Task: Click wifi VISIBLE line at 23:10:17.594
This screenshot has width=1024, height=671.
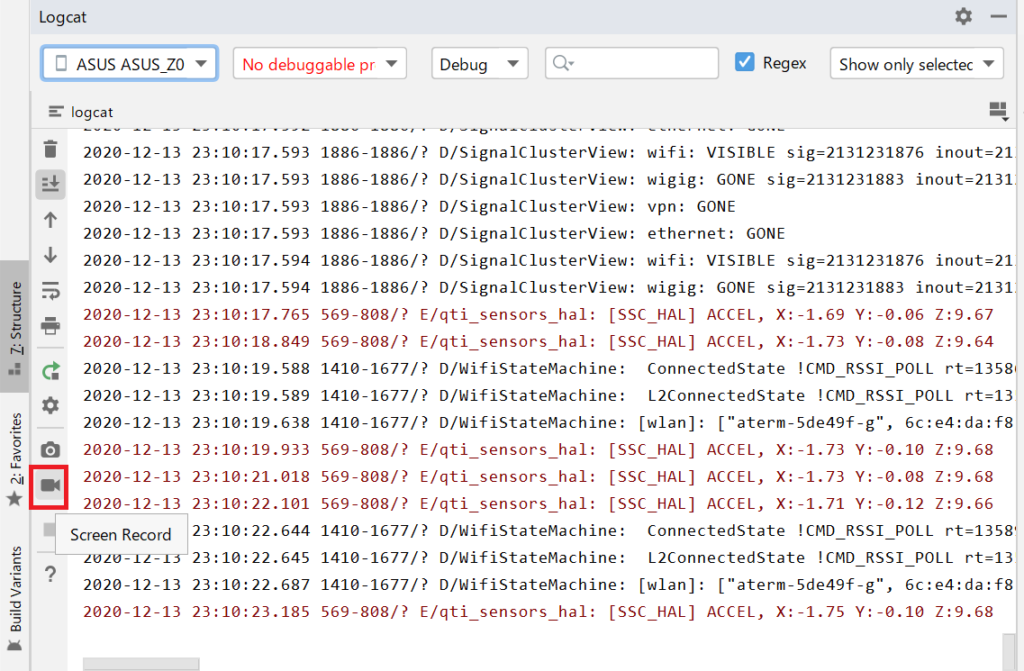Action: click(x=549, y=260)
